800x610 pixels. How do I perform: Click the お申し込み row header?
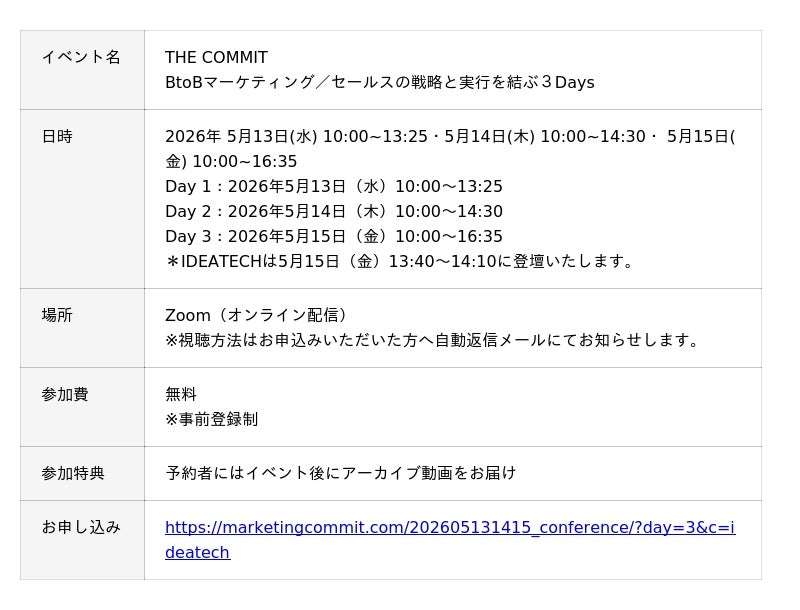pyautogui.click(x=81, y=528)
